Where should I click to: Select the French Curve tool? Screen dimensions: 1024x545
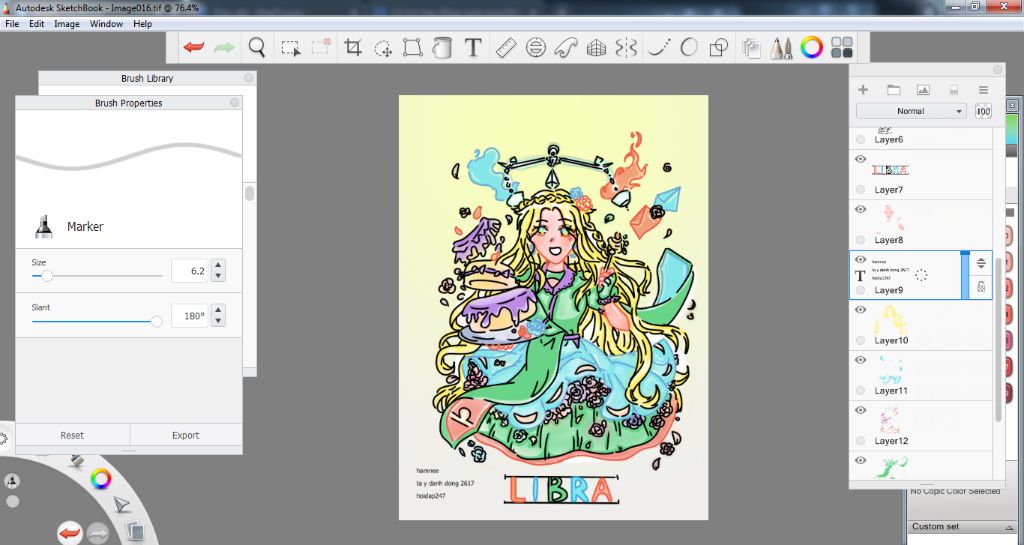click(566, 48)
